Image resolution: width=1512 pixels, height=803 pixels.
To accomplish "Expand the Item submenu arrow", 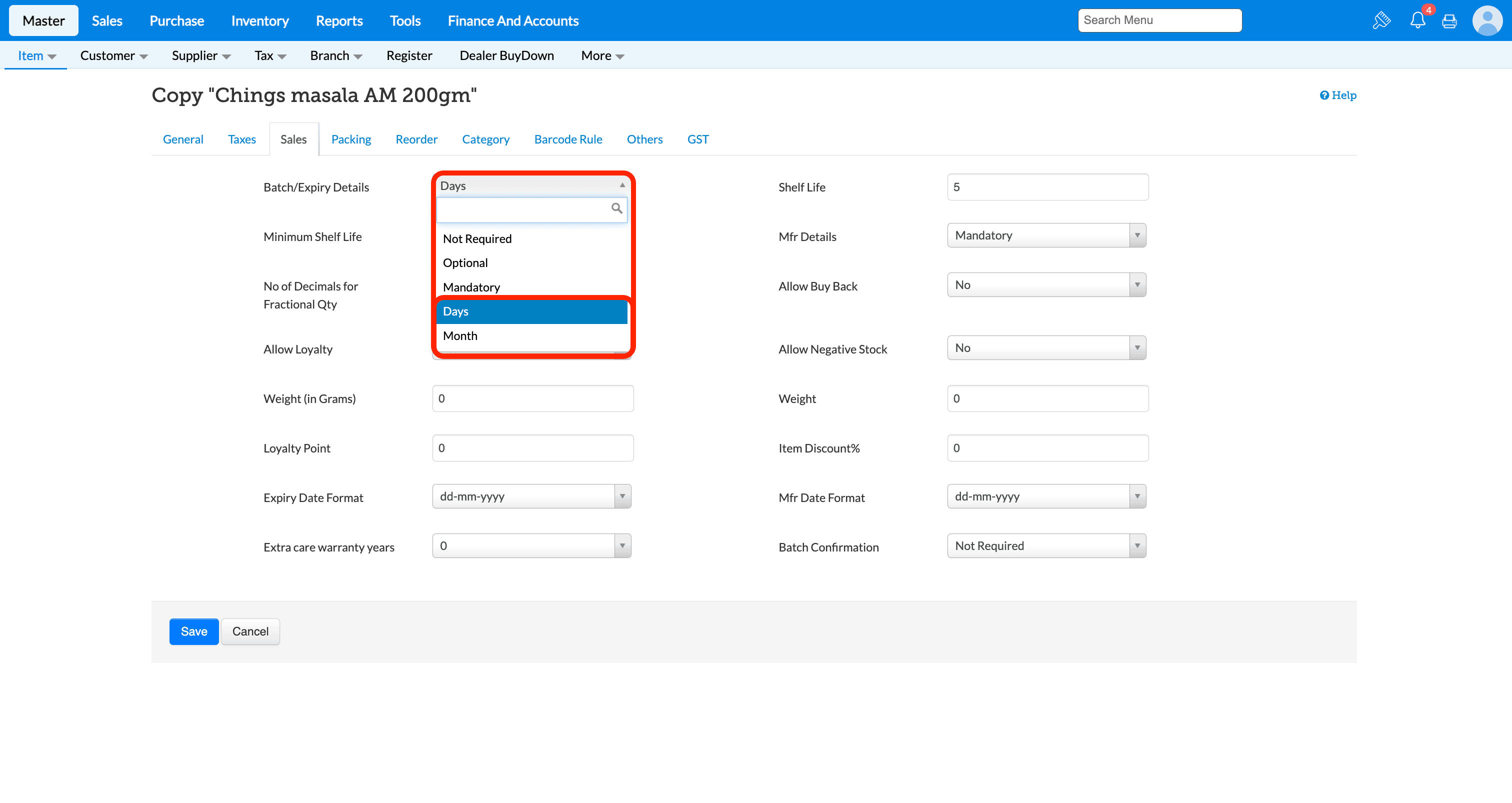I will pos(51,57).
